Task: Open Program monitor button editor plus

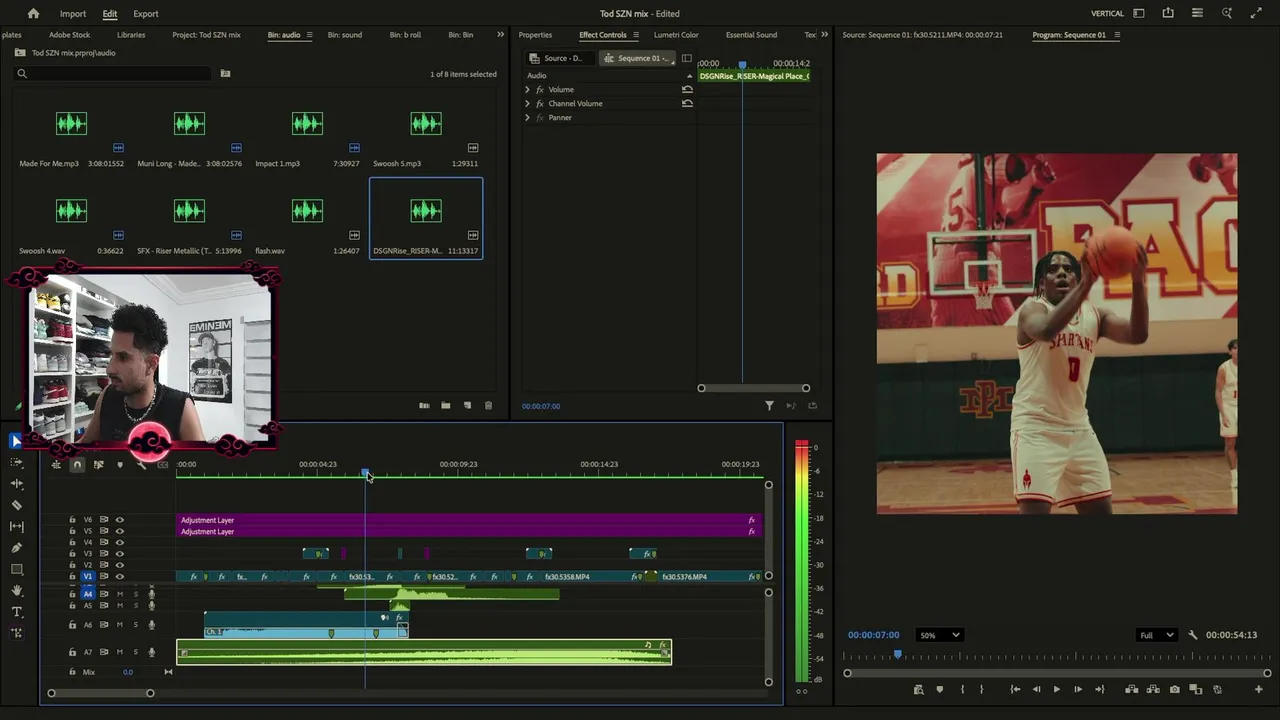Action: 1258,689
